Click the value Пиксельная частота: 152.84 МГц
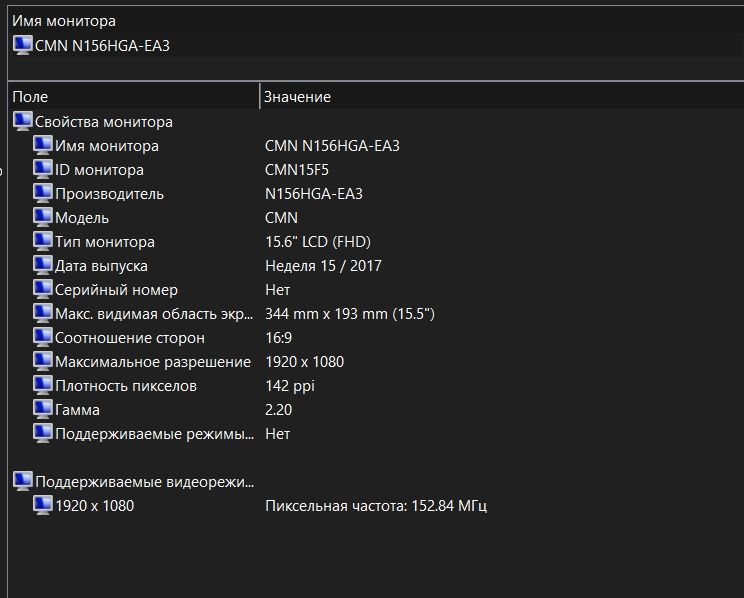744x598 pixels. point(376,506)
